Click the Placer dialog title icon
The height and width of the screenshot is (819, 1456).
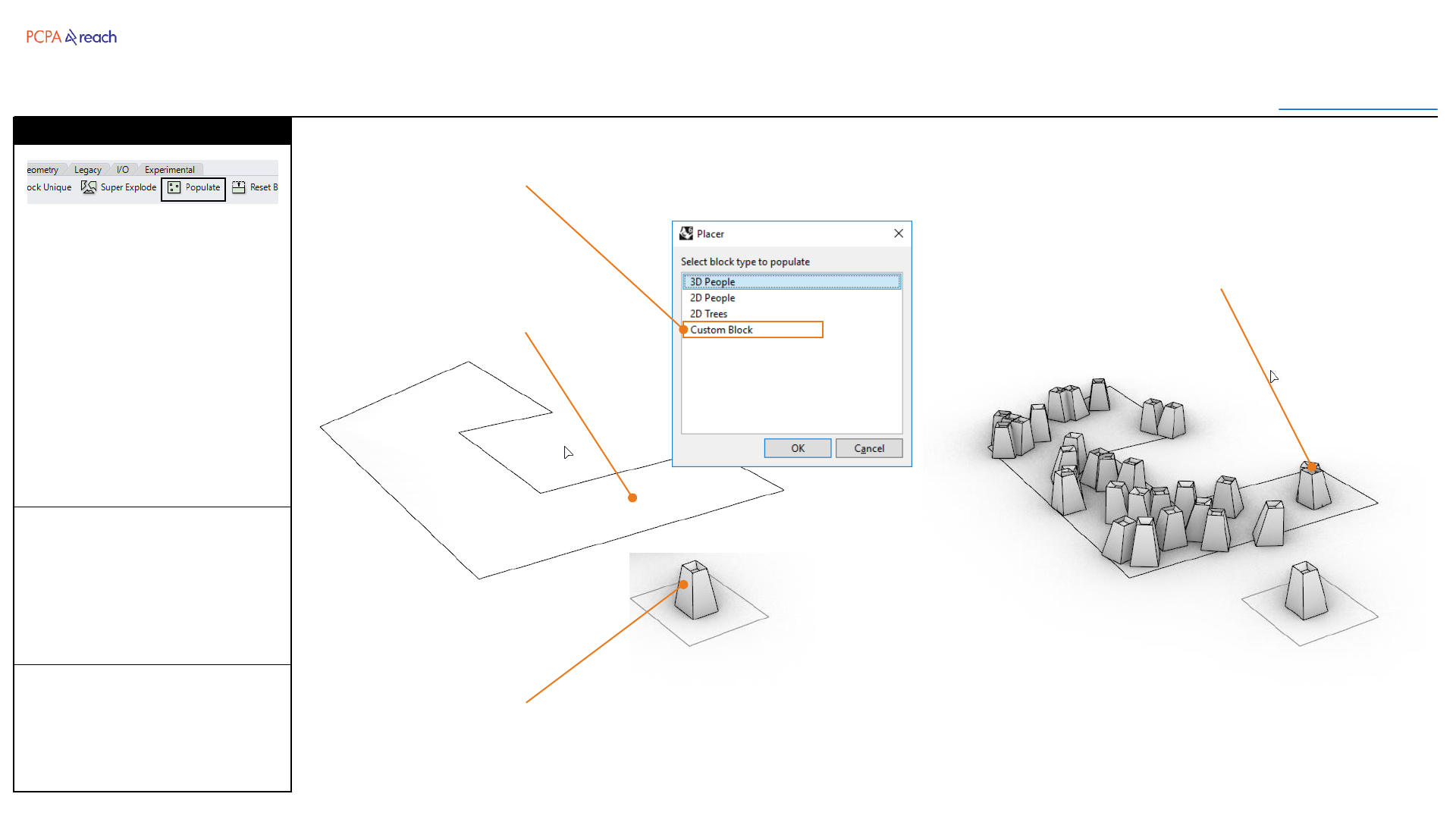click(686, 234)
